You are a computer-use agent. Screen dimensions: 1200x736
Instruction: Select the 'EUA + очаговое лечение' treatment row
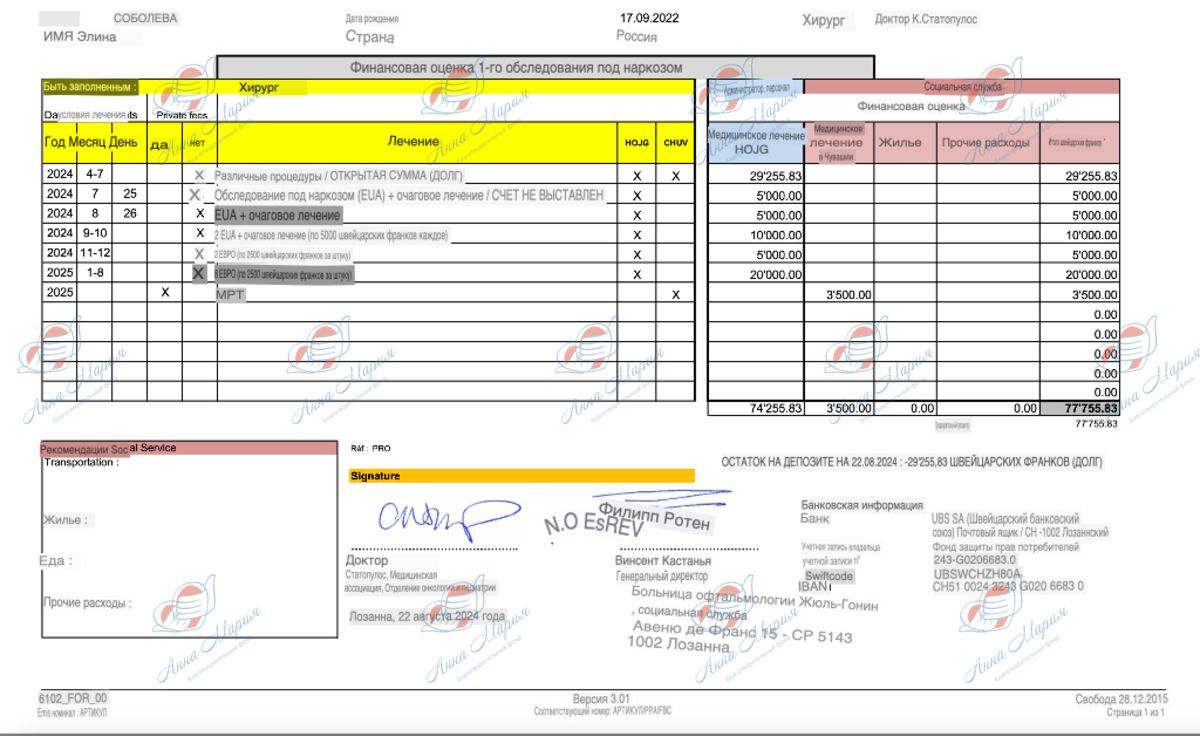pos(278,215)
